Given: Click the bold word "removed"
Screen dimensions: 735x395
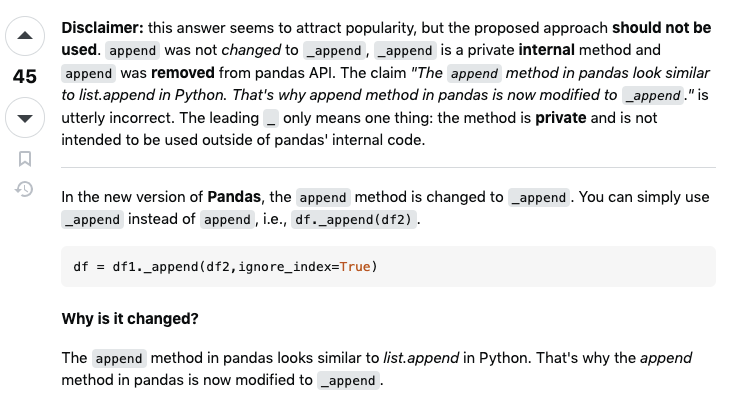Looking at the screenshot, I should coord(183,73).
